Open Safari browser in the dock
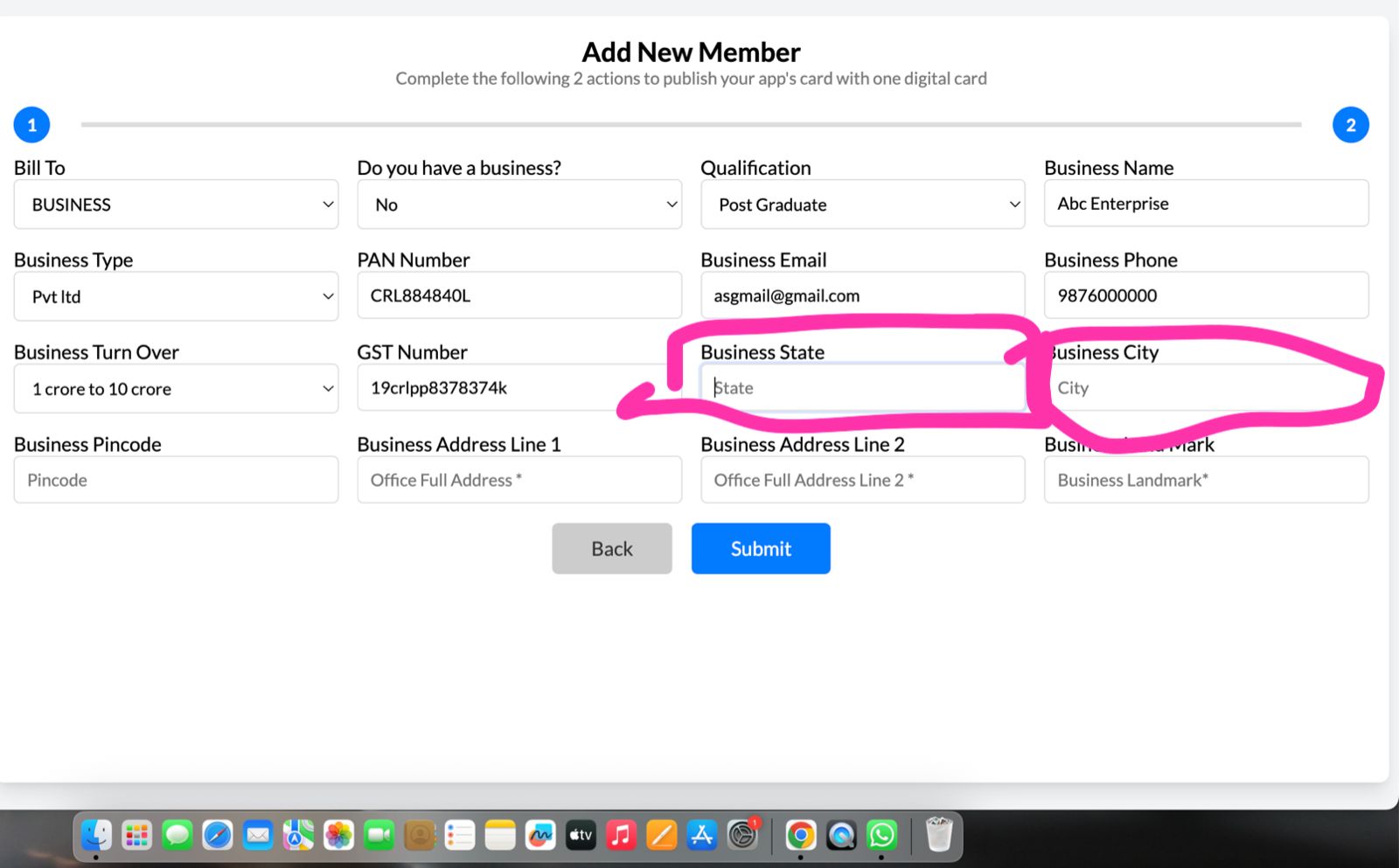The image size is (1399, 868). [218, 836]
